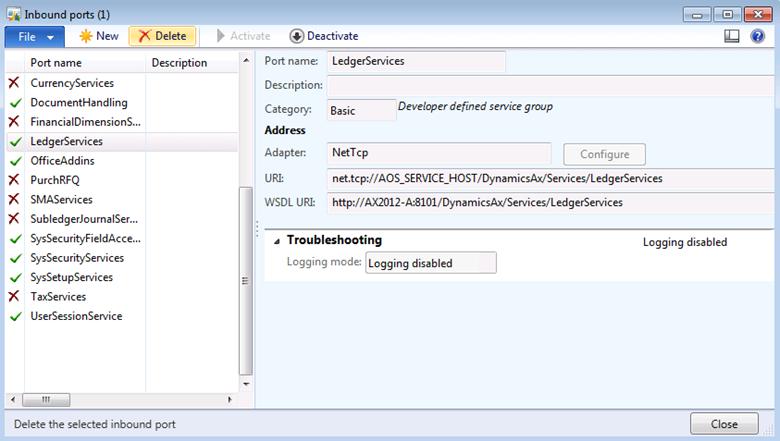The image size is (780, 441).
Task: Click the green check icon for SysSecurityServices
Action: 15,258
